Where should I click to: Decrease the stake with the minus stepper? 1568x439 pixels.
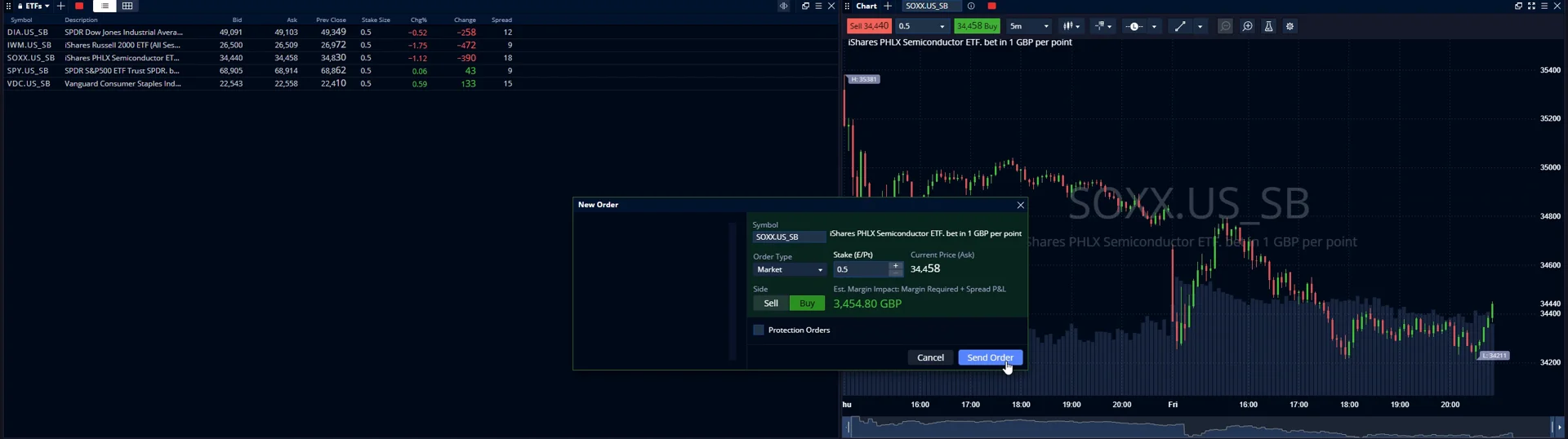coord(896,273)
